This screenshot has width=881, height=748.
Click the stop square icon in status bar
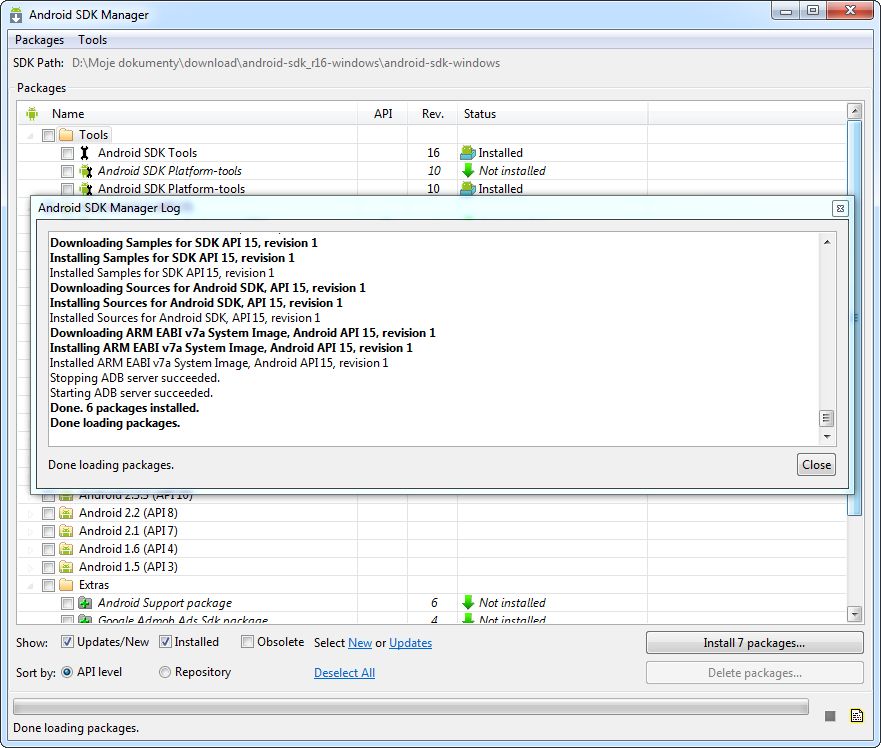tap(830, 716)
